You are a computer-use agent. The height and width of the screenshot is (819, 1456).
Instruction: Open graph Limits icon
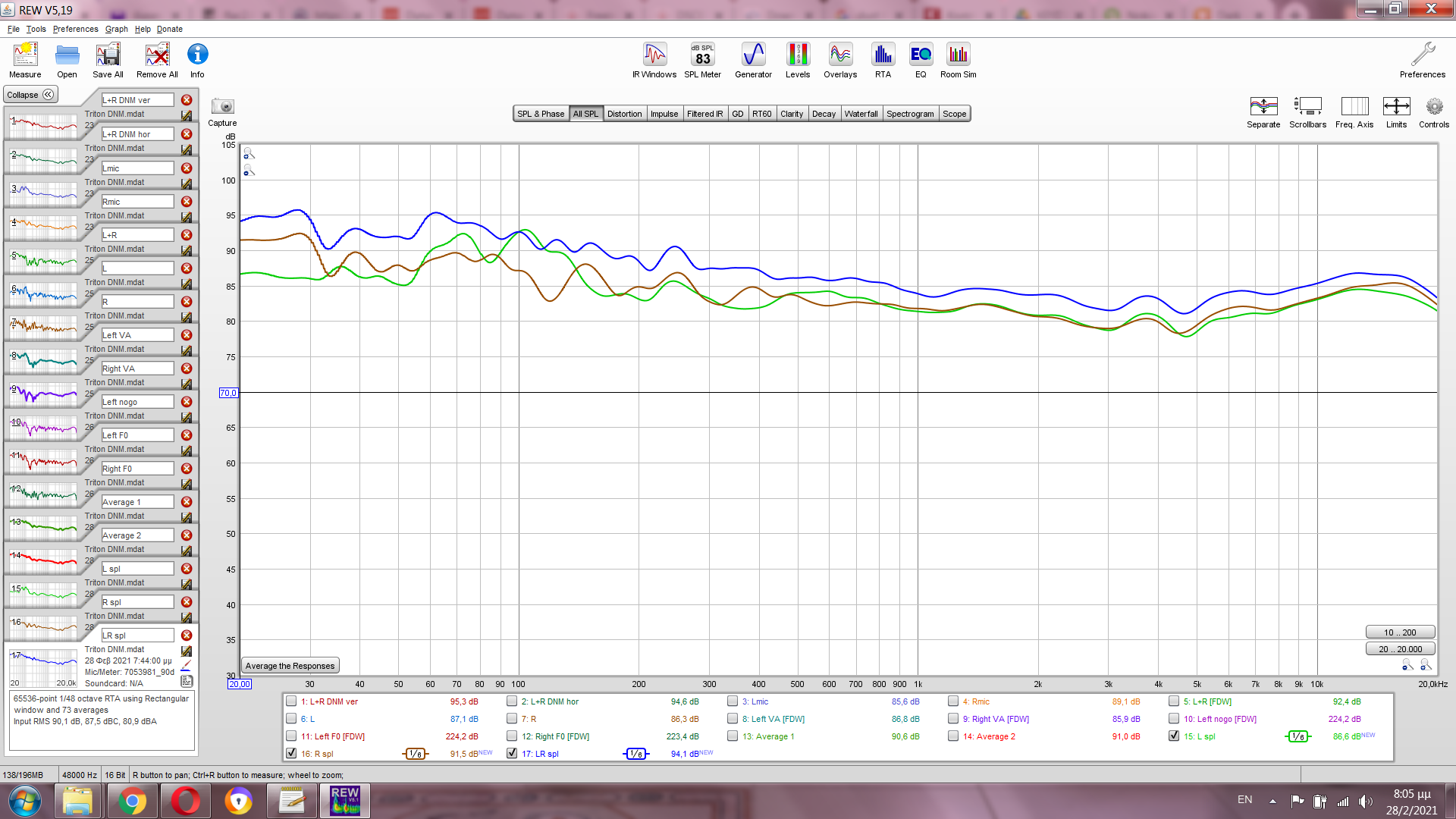(1396, 112)
